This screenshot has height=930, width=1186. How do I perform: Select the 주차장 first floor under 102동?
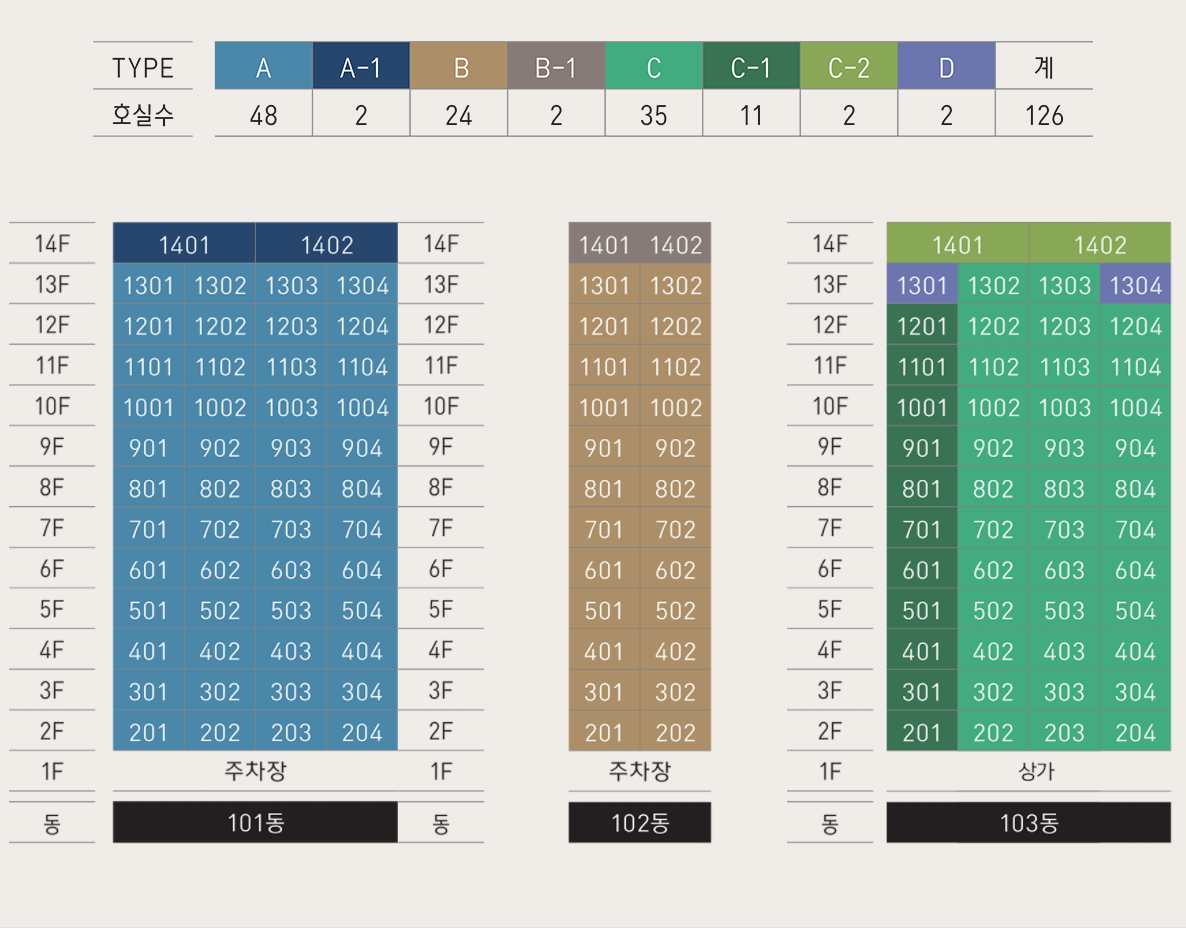[x=640, y=771]
